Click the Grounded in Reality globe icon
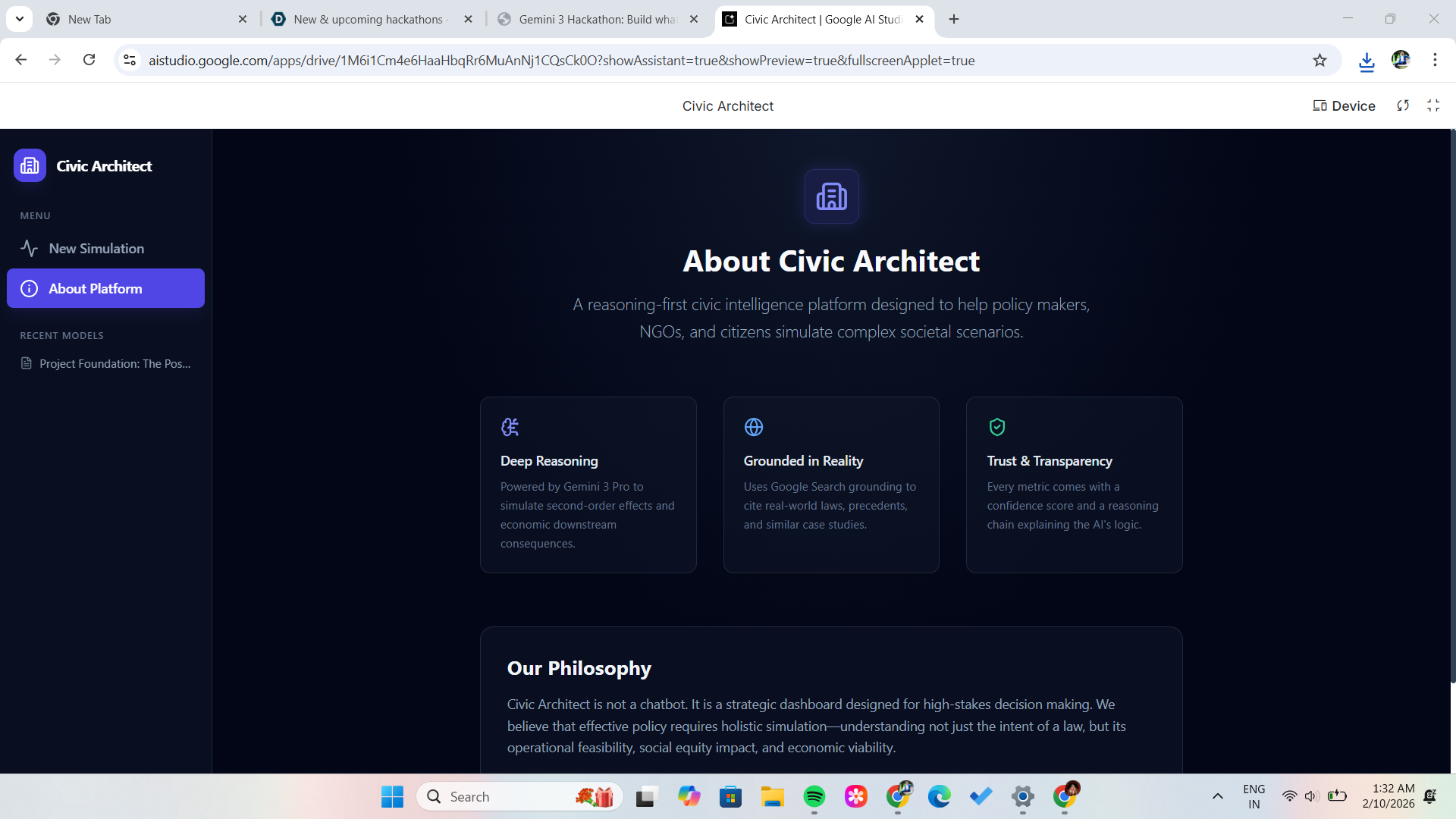Viewport: 1456px width, 819px height. pos(753,427)
